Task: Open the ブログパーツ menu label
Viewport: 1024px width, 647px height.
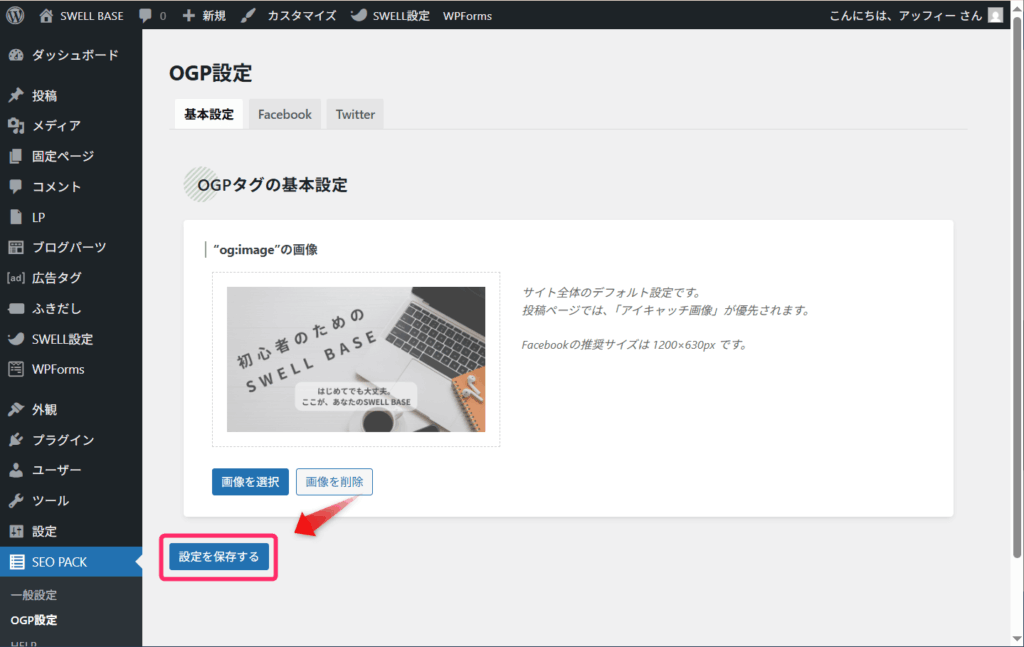Action: coord(69,247)
